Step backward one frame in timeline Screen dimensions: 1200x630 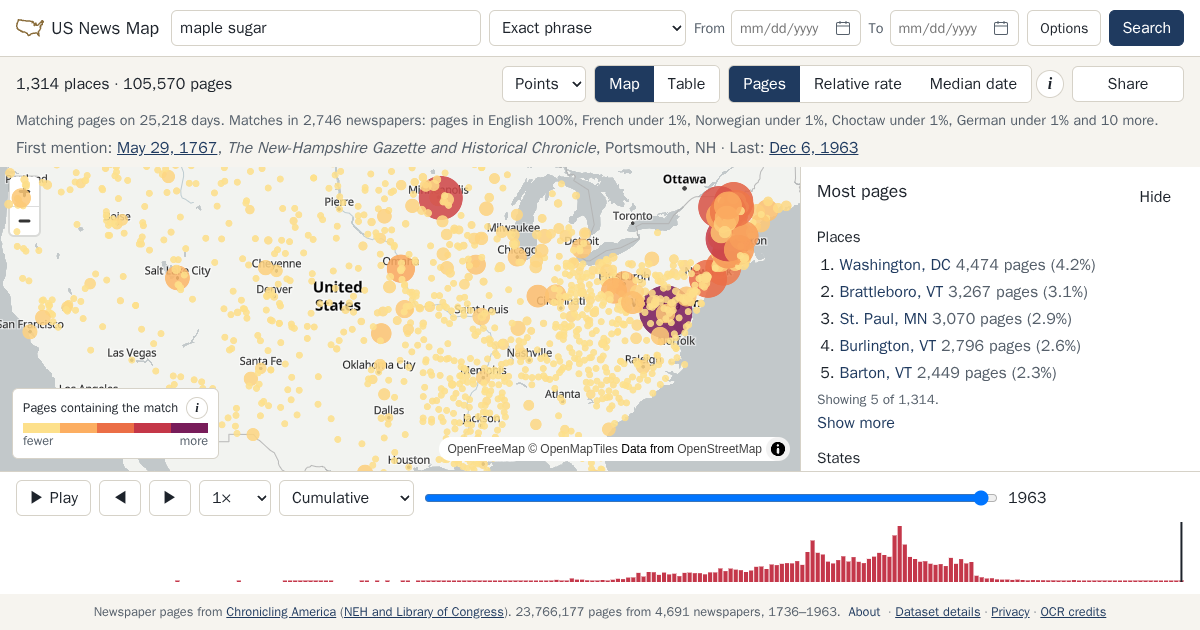click(x=120, y=498)
